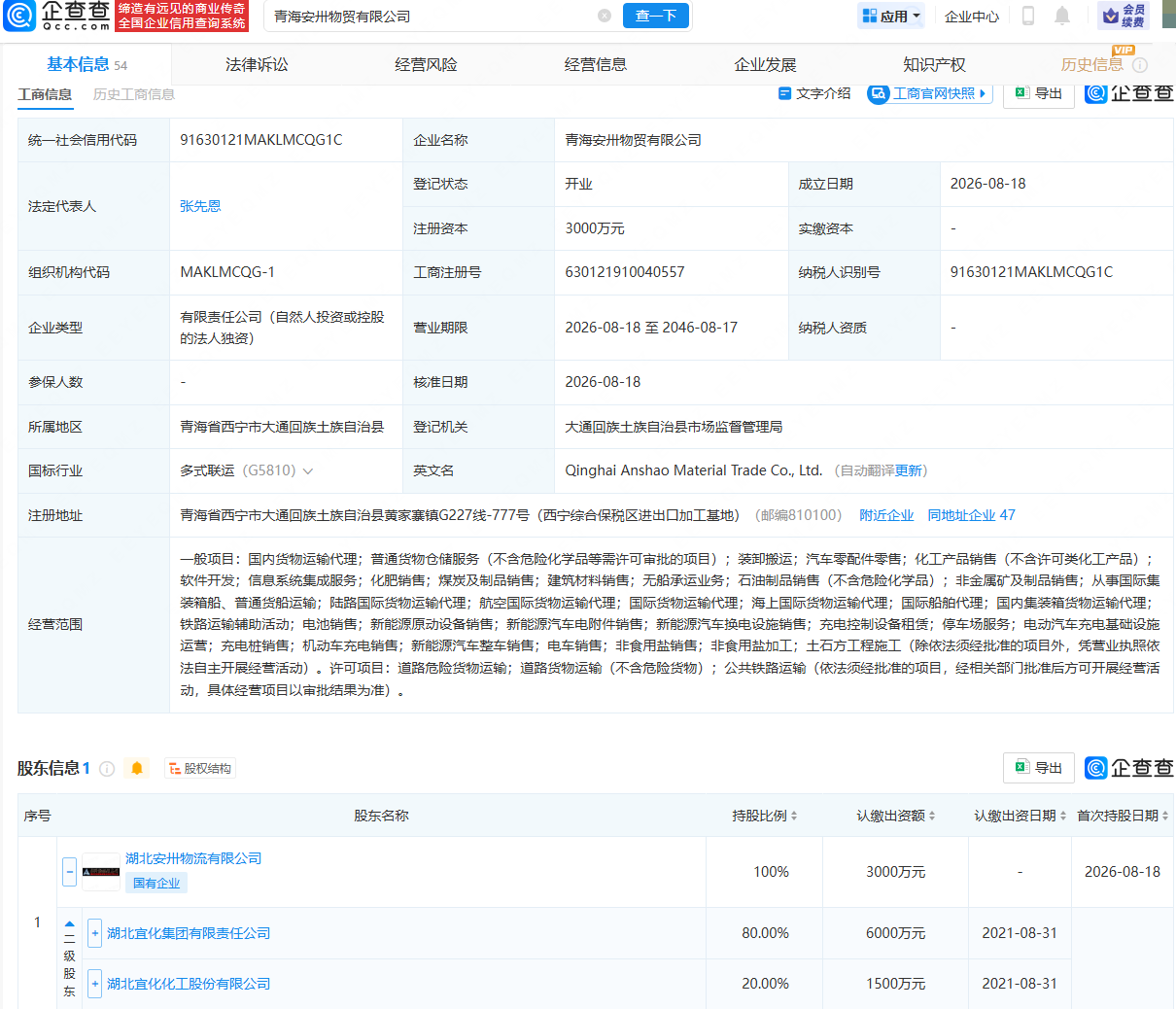Click the orange bell monitor icon by 股东信息
1176x1009 pixels.
[137, 768]
